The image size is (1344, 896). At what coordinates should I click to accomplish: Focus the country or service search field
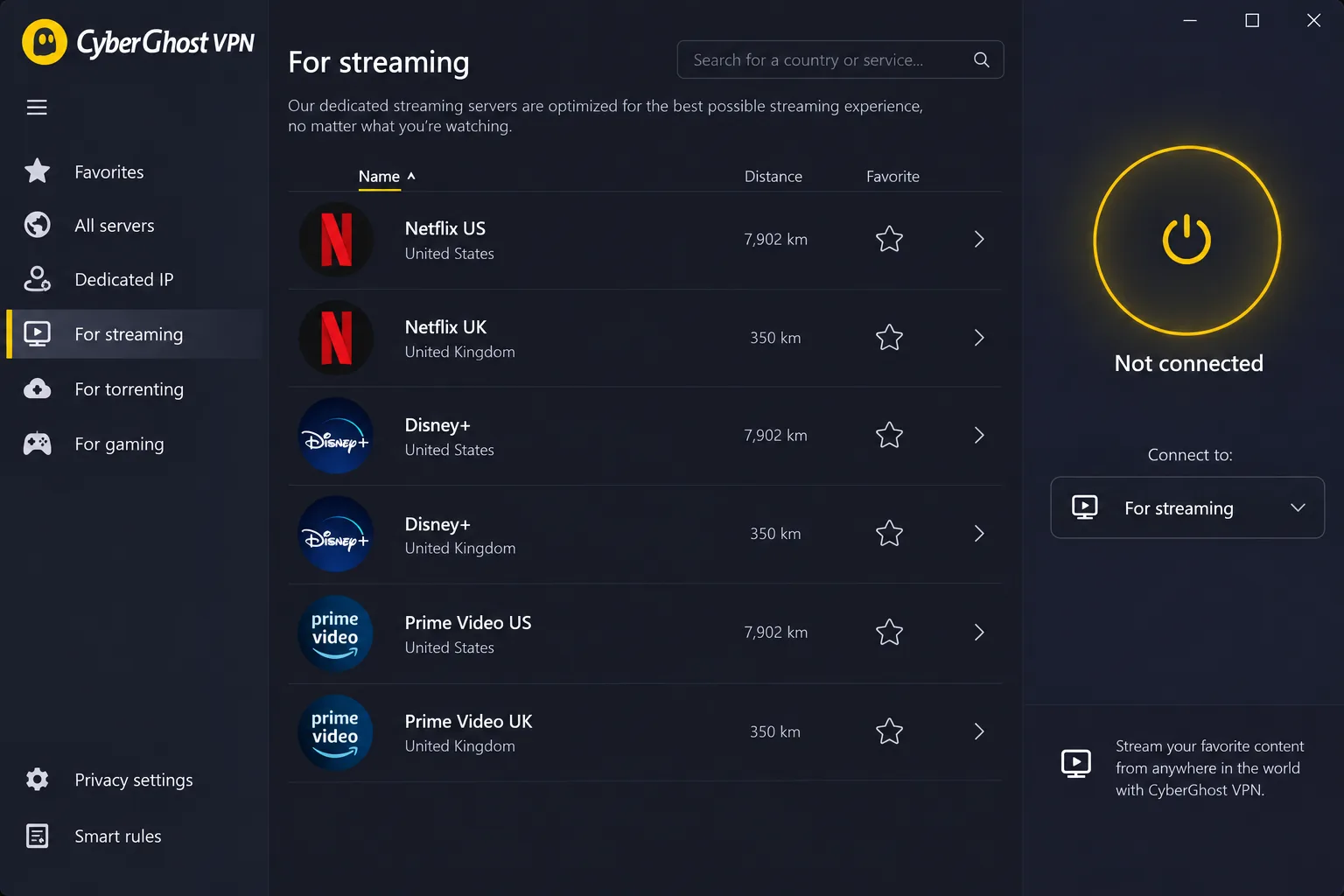point(840,59)
